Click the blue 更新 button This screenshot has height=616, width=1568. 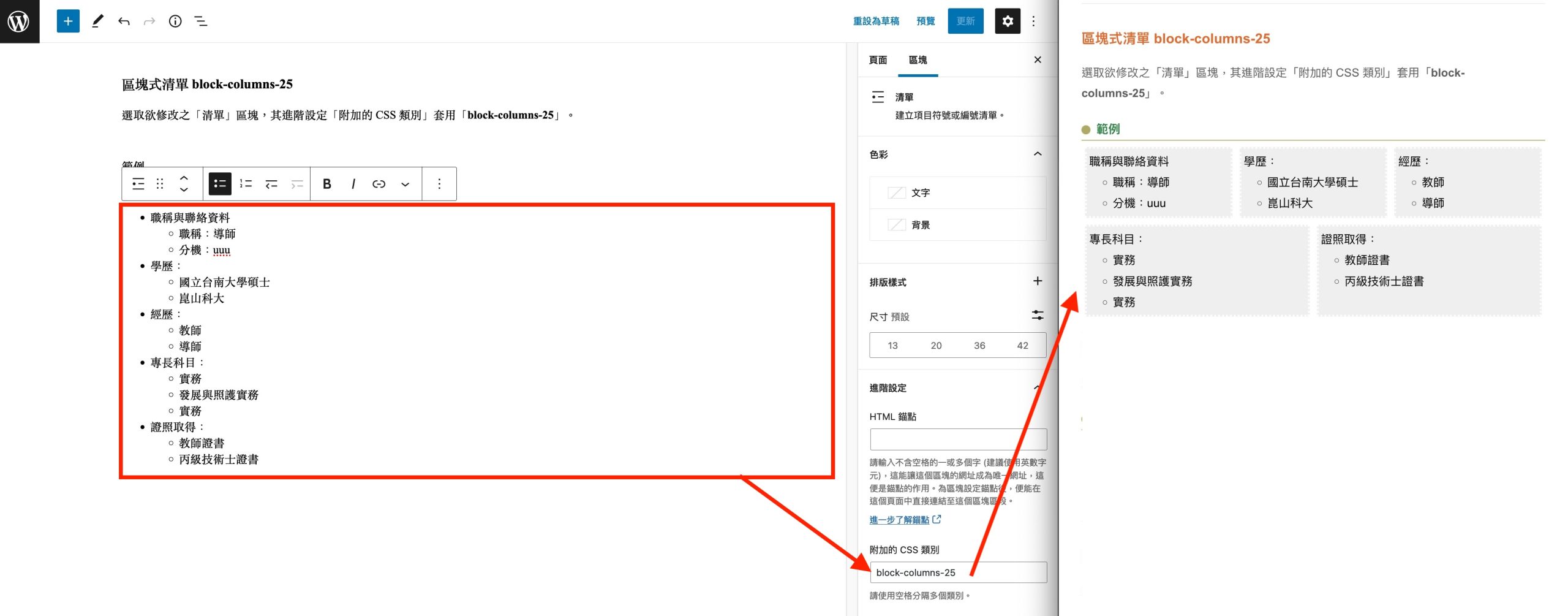965,21
